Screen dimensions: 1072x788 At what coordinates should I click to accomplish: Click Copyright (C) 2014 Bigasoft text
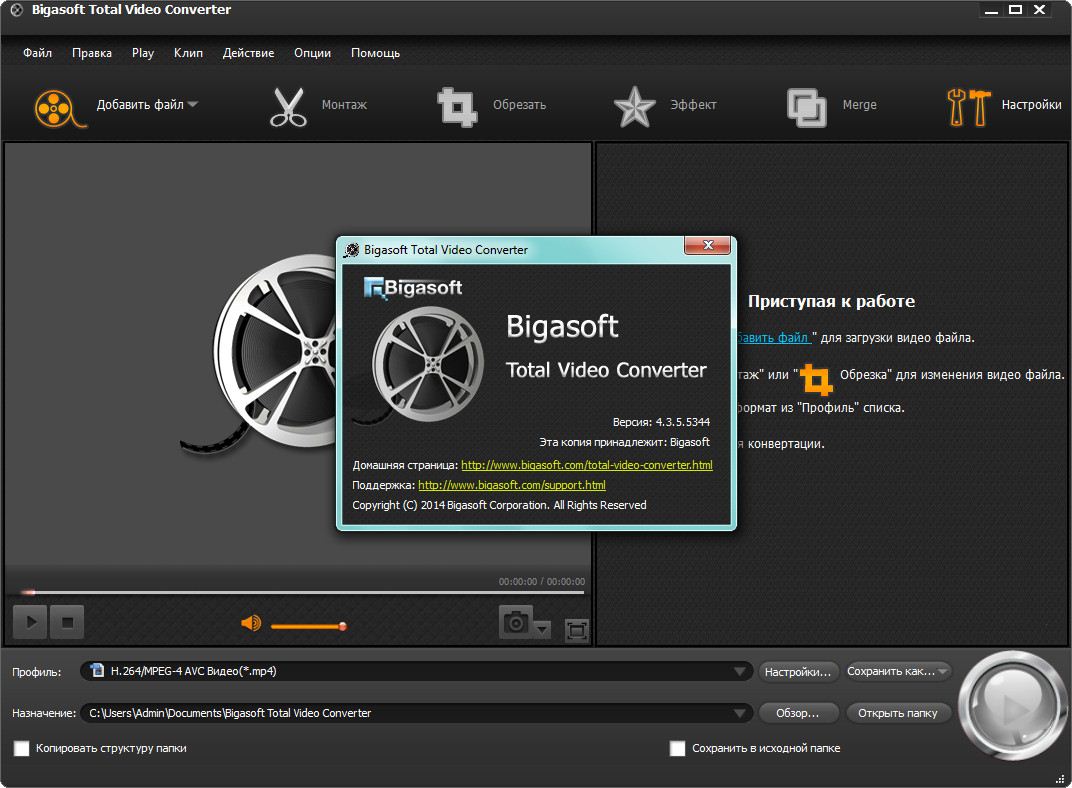point(499,505)
